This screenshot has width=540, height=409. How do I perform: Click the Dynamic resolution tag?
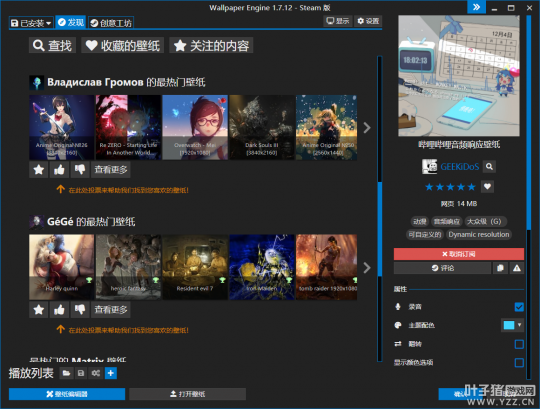click(x=479, y=234)
